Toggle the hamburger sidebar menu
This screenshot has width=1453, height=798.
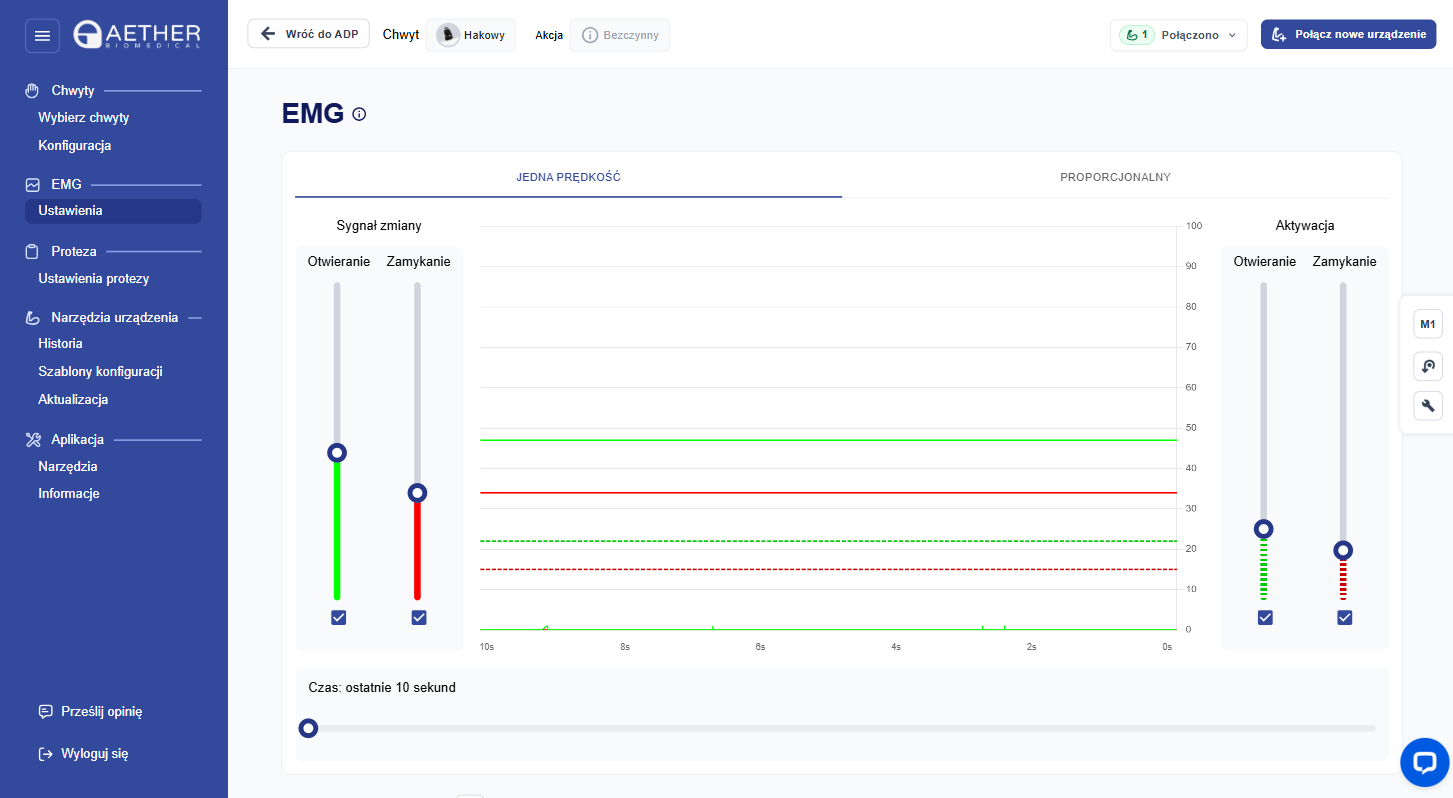[x=42, y=36]
